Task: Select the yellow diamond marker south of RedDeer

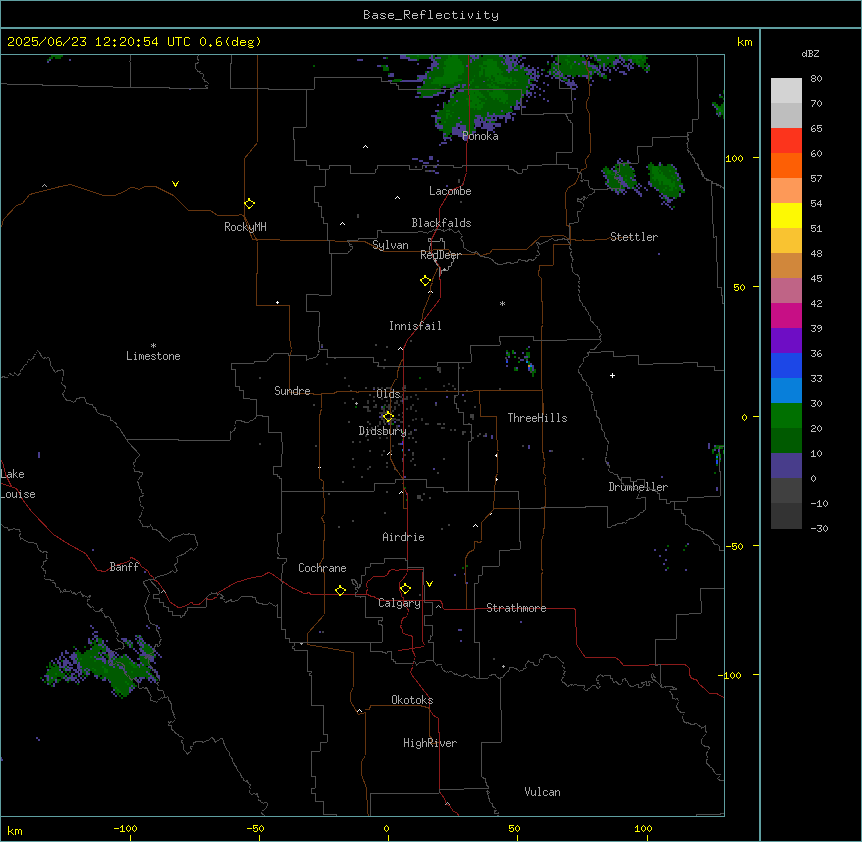Action: pyautogui.click(x=426, y=281)
